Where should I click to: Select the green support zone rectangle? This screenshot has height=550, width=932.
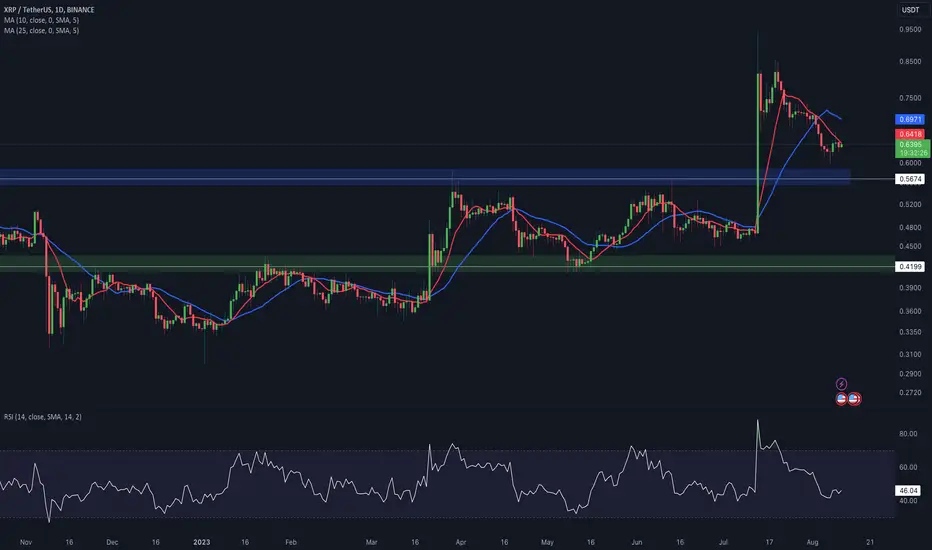tap(447, 263)
